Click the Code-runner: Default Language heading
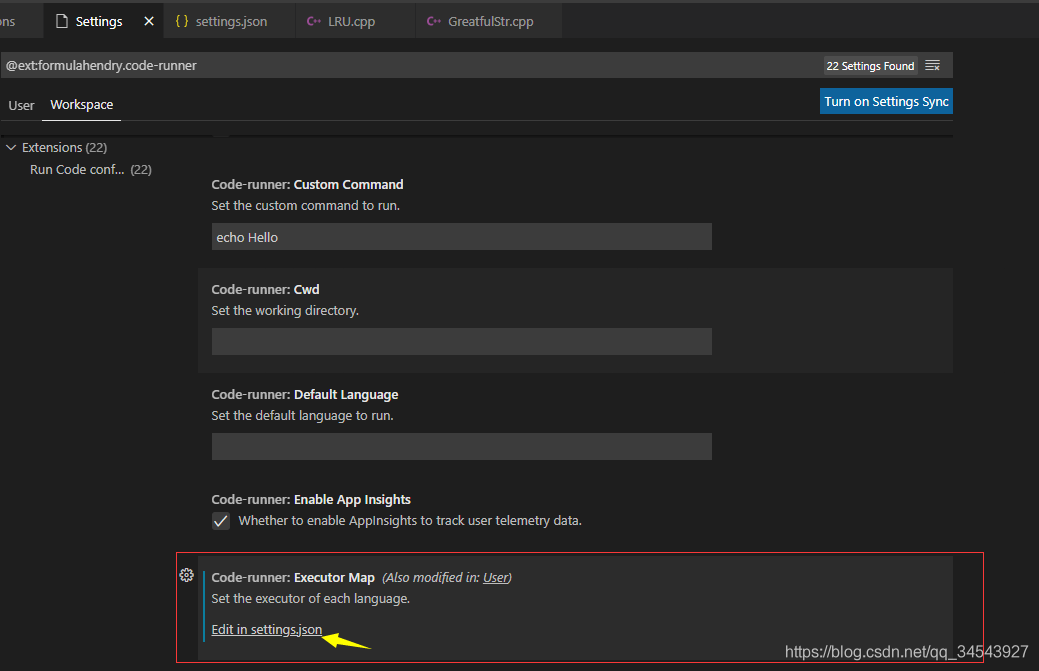 pyautogui.click(x=305, y=395)
